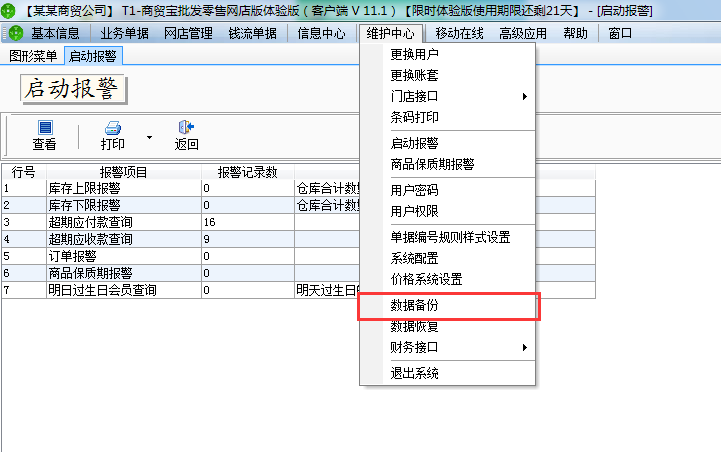Click the 报警记录数 column header
Screen dimensions: 721x452
click(x=248, y=172)
